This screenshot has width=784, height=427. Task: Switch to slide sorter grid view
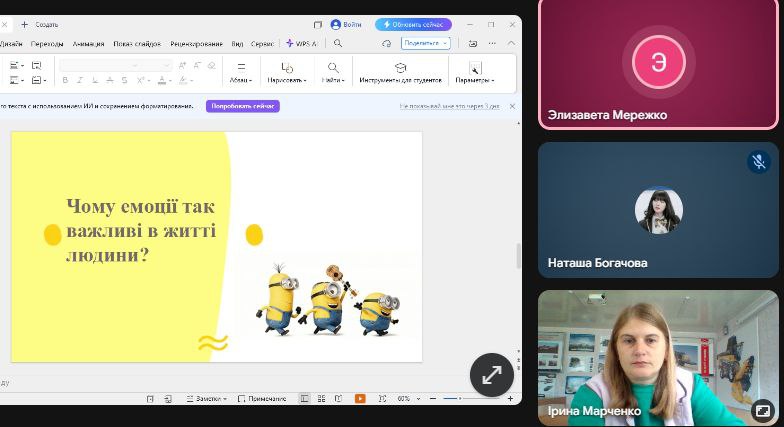322,398
